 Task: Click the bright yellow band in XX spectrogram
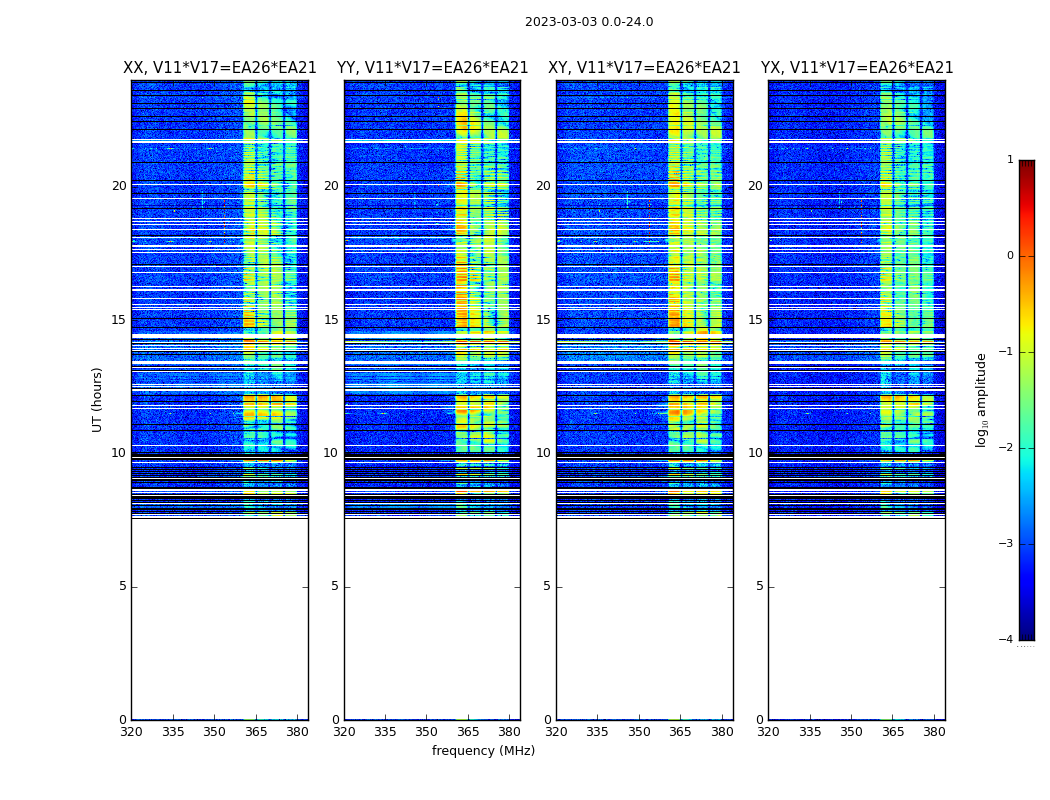249,300
